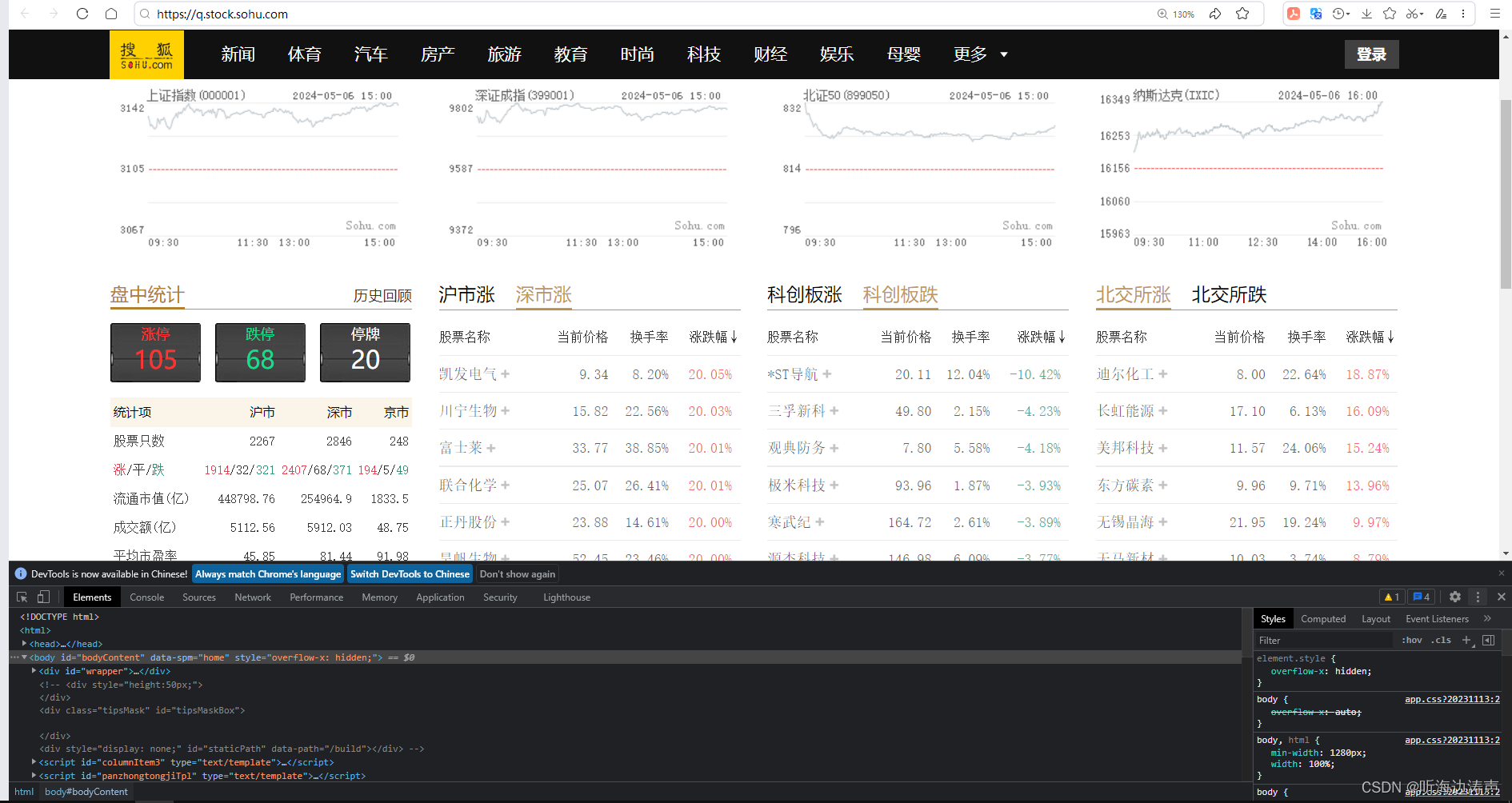Open the 财经 navigation link

(x=770, y=54)
